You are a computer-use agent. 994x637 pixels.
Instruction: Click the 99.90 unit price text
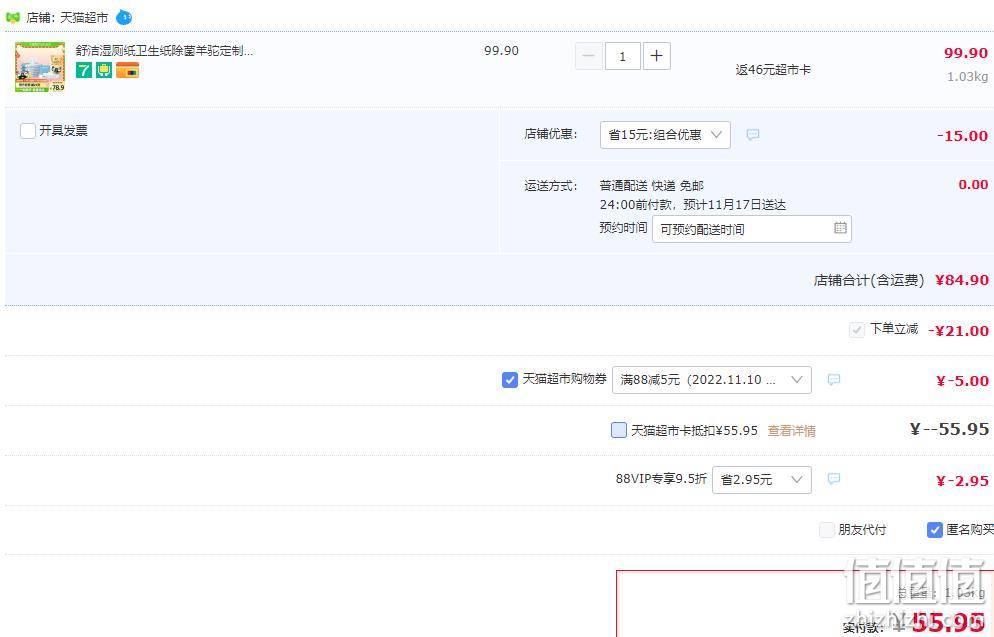point(501,51)
